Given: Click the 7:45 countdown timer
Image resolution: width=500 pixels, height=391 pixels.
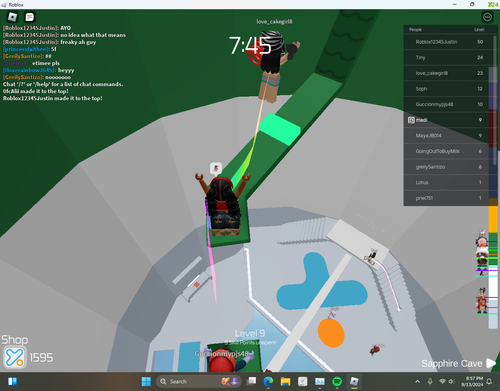Looking at the screenshot, I should [250, 45].
